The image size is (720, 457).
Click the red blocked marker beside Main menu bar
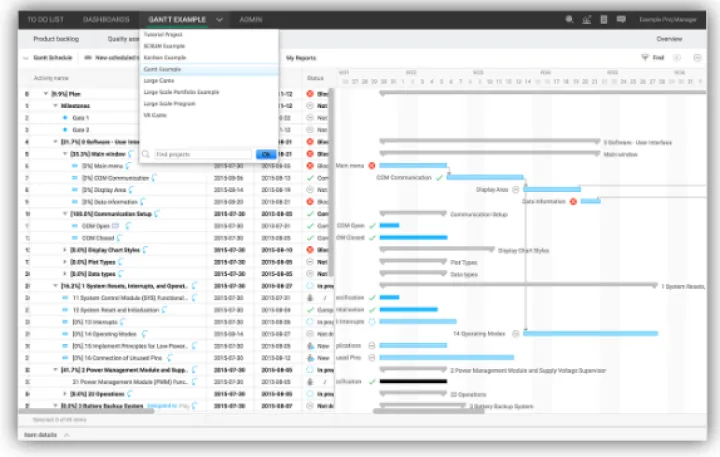point(371,165)
